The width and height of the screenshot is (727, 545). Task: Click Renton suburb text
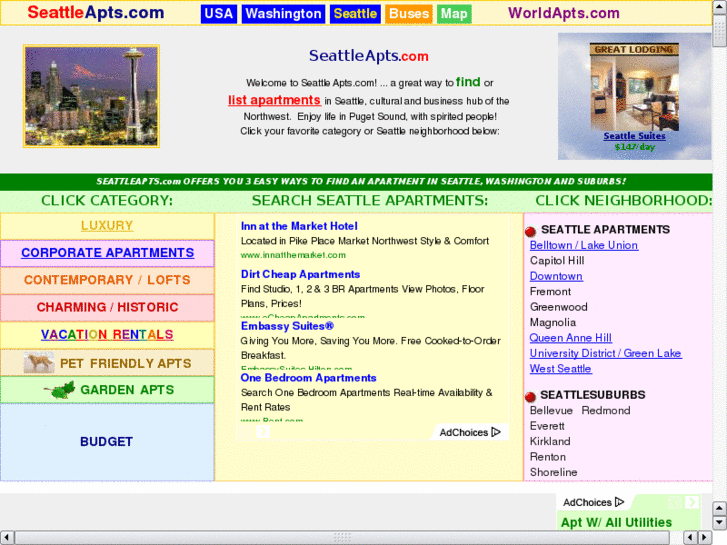[x=548, y=457]
